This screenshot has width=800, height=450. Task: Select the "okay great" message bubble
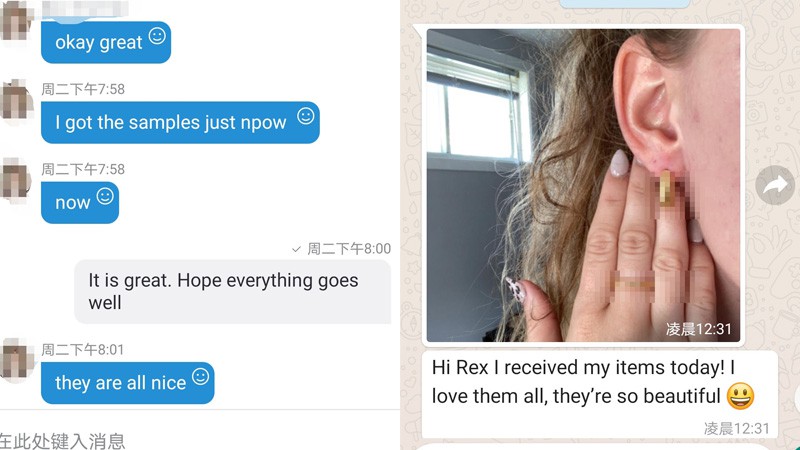point(106,42)
